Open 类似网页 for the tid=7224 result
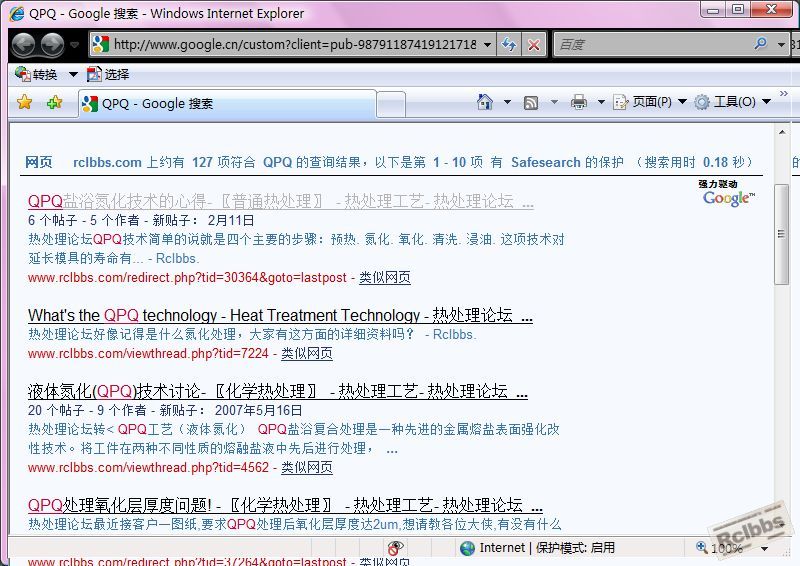This screenshot has width=800, height=566. point(307,354)
